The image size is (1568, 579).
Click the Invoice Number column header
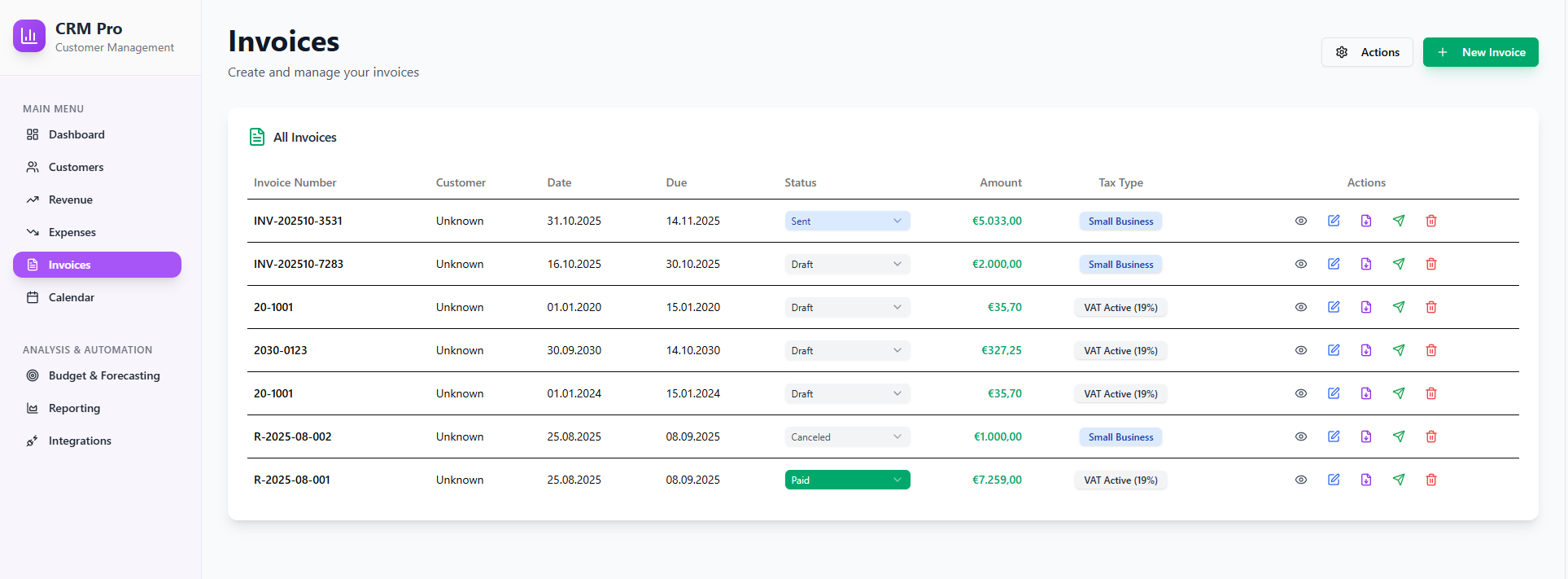tap(295, 182)
